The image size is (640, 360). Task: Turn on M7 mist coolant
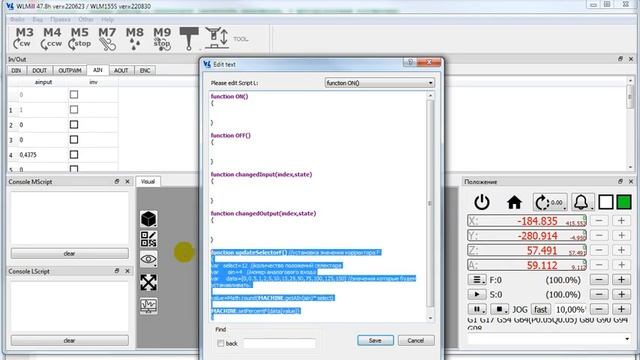(x=107, y=38)
